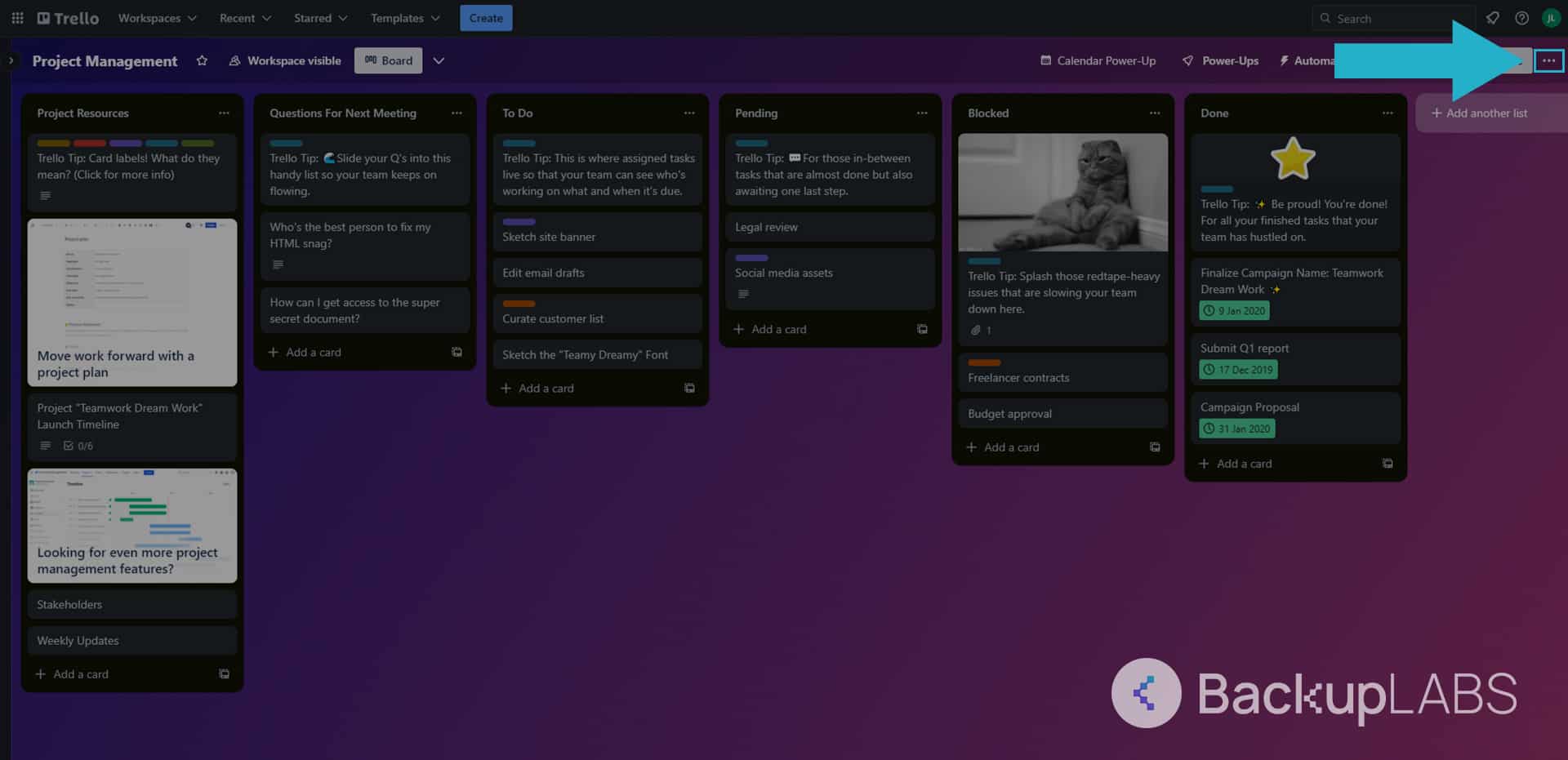This screenshot has width=1568, height=760.
Task: Open the gold star cover in Done list
Action: (1295, 158)
